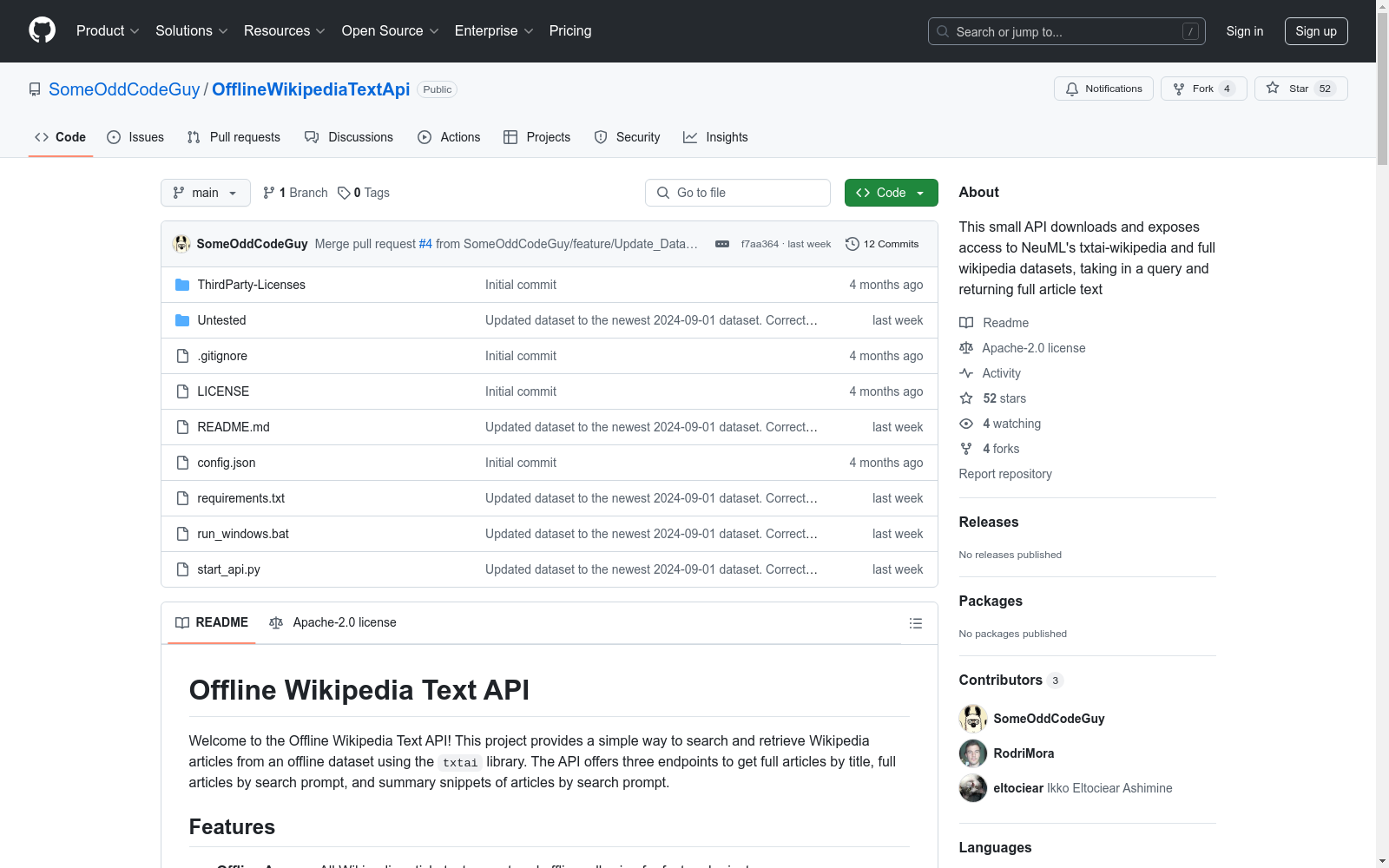Expand the Enterprise menu
This screenshot has width=1389, height=868.
coord(494,31)
